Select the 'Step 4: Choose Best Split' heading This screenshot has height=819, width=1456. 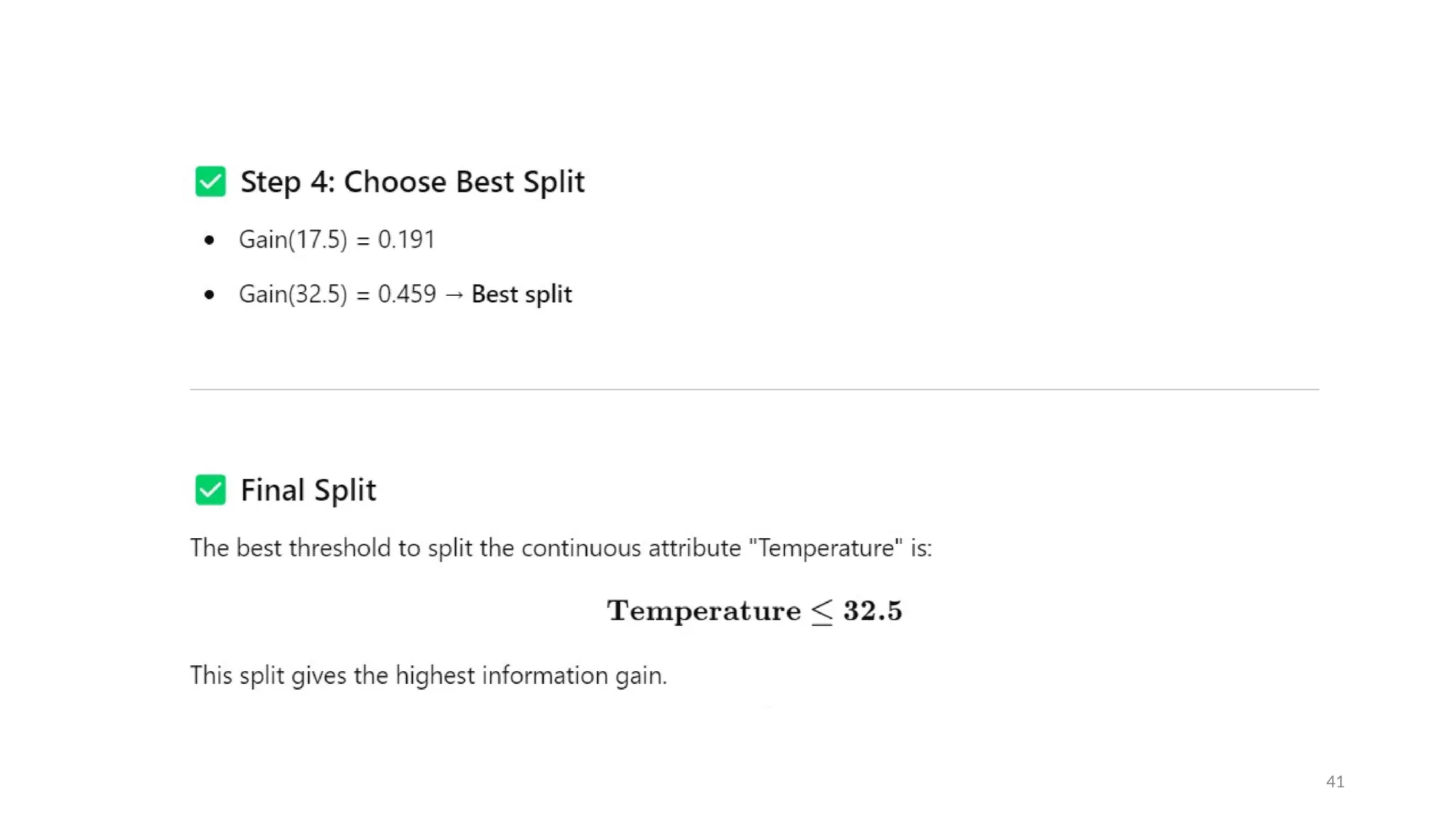[412, 182]
